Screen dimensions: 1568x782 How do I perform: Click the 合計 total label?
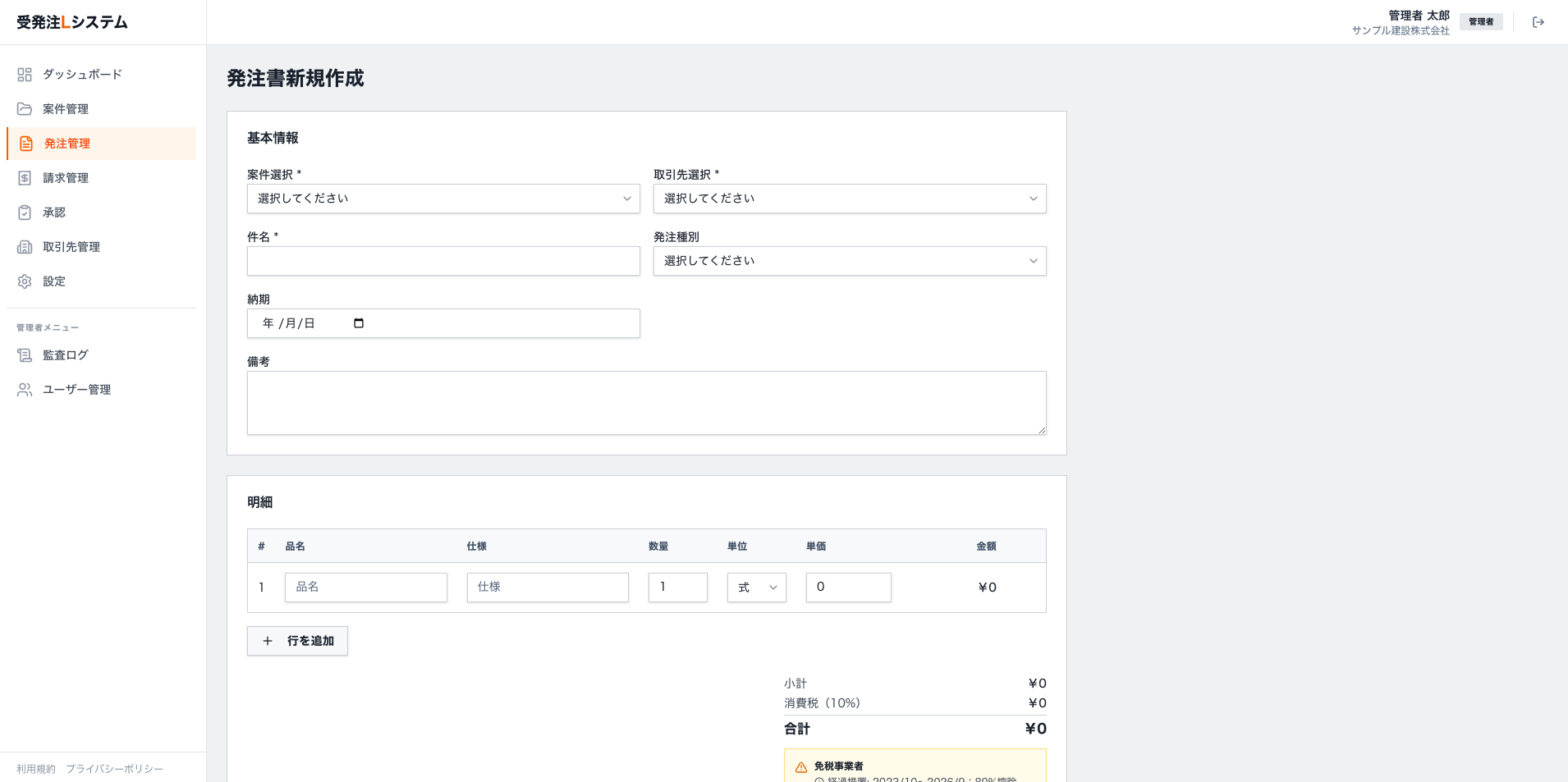click(797, 729)
